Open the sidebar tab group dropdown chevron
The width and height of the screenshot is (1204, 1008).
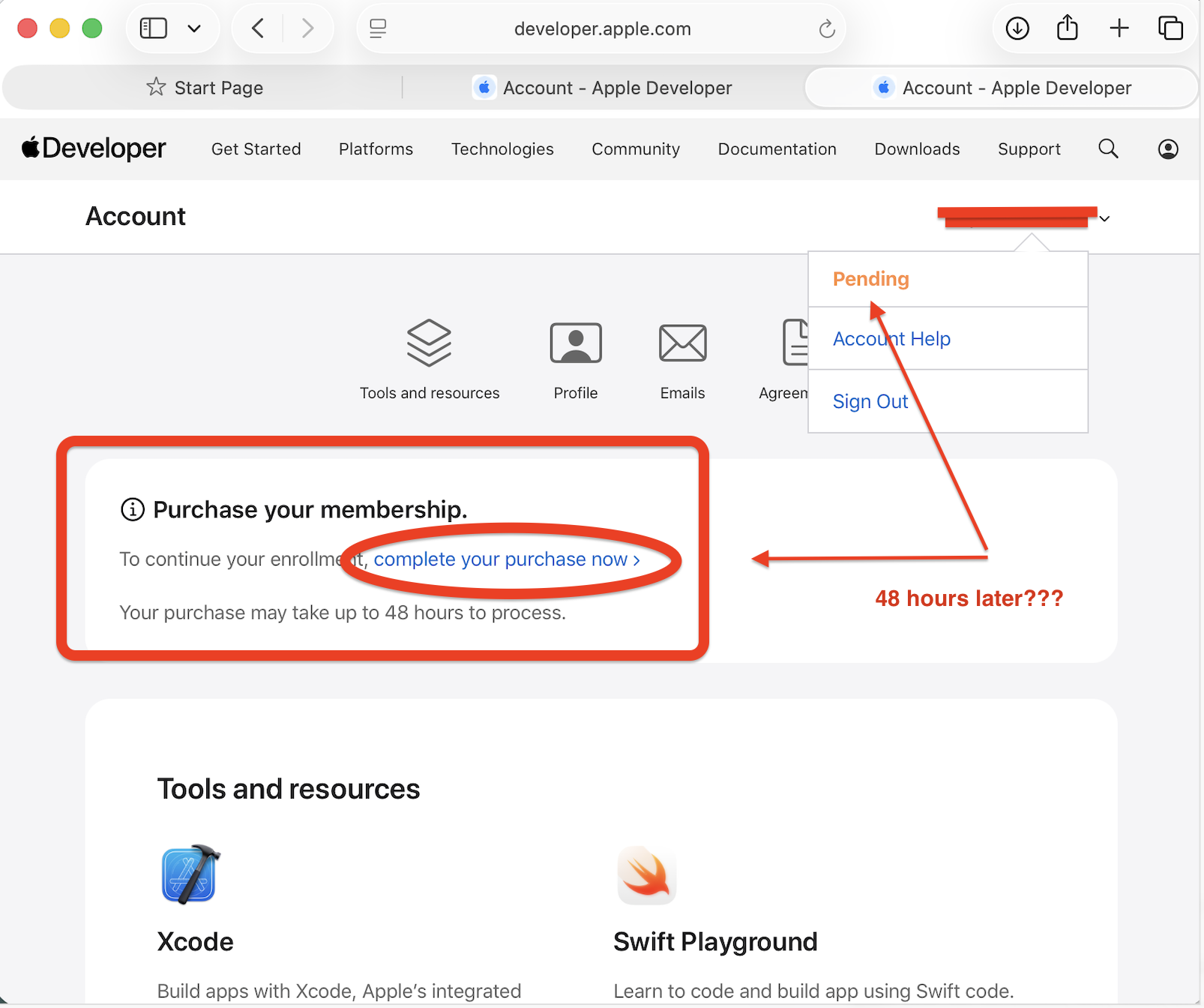tap(194, 28)
